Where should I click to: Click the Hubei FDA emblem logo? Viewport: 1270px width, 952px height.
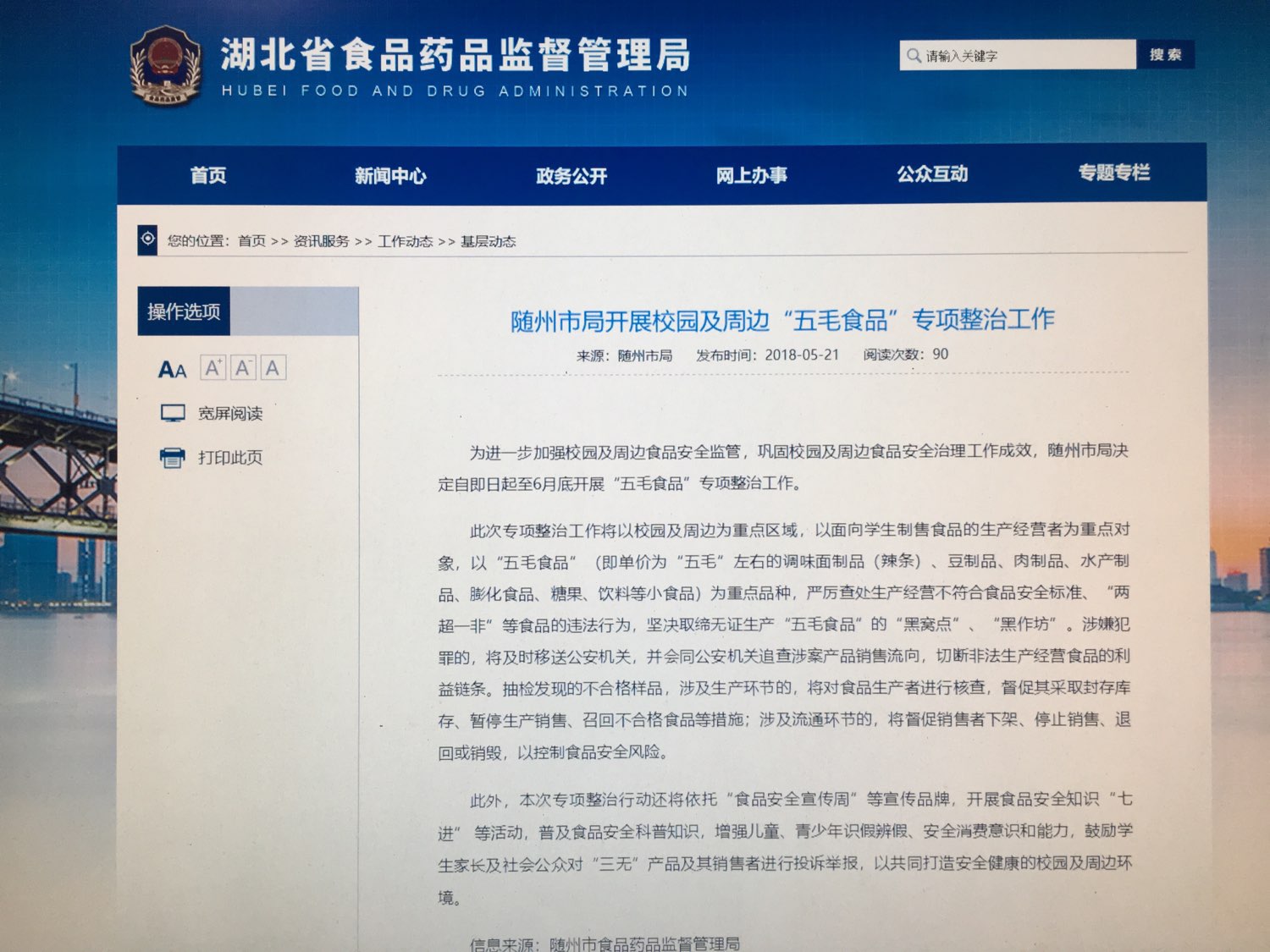166,65
